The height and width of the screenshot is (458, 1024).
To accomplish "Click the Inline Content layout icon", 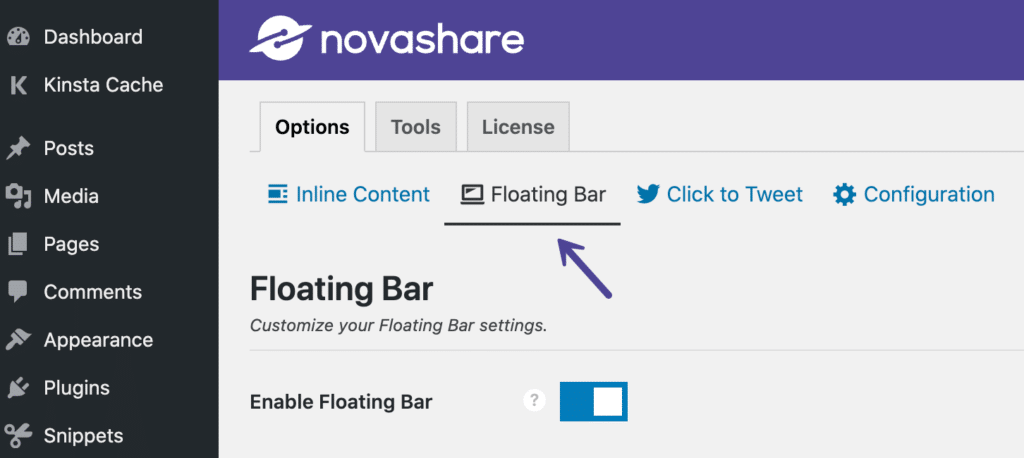I will tap(278, 195).
